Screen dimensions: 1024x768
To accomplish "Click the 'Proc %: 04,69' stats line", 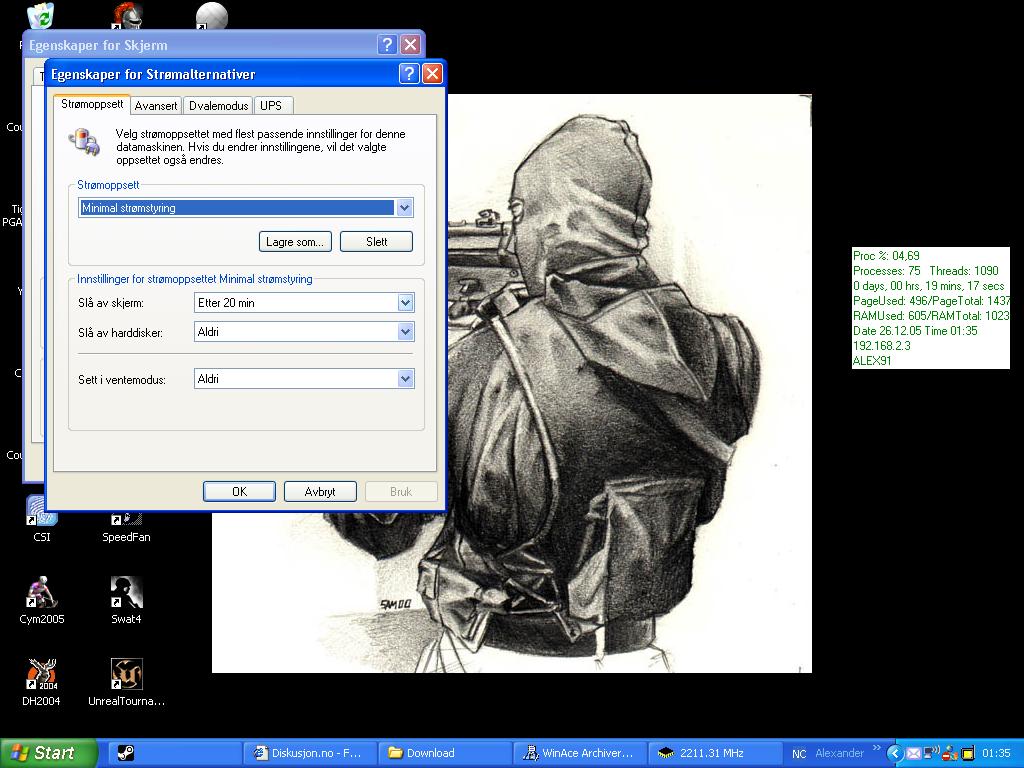I will [x=886, y=256].
